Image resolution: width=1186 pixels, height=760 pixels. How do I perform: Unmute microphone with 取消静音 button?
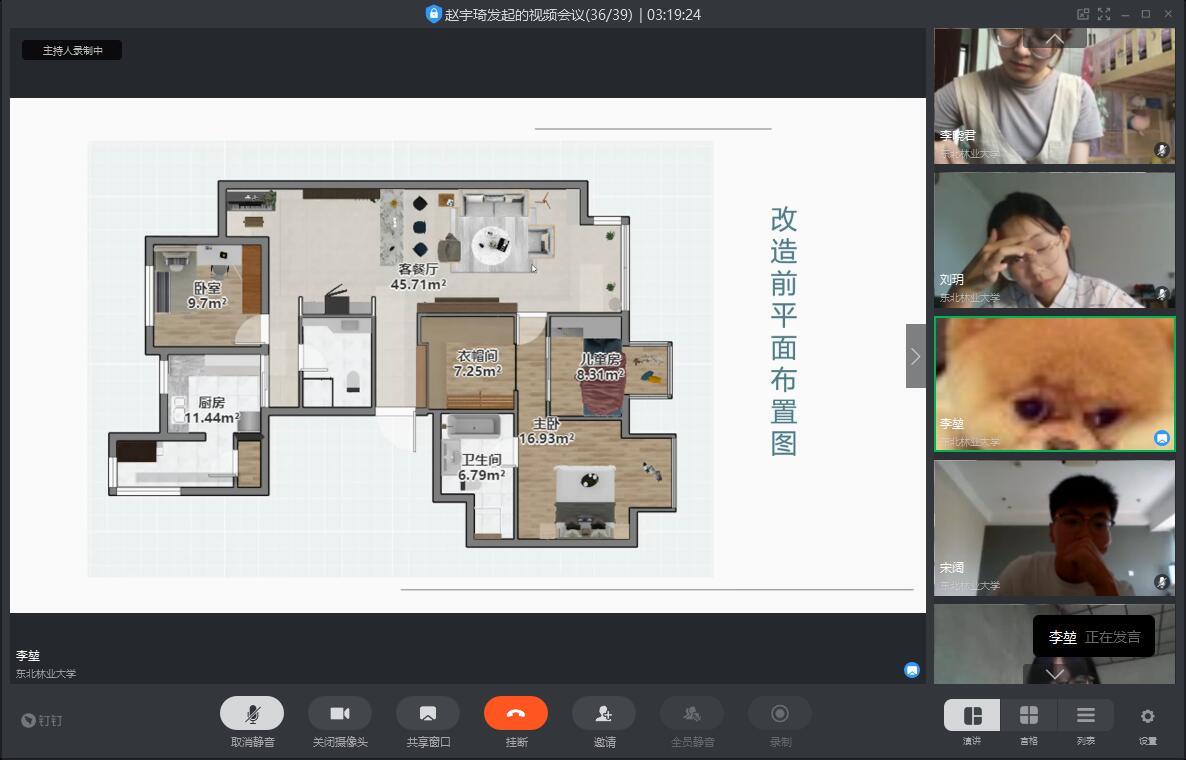tap(252, 714)
